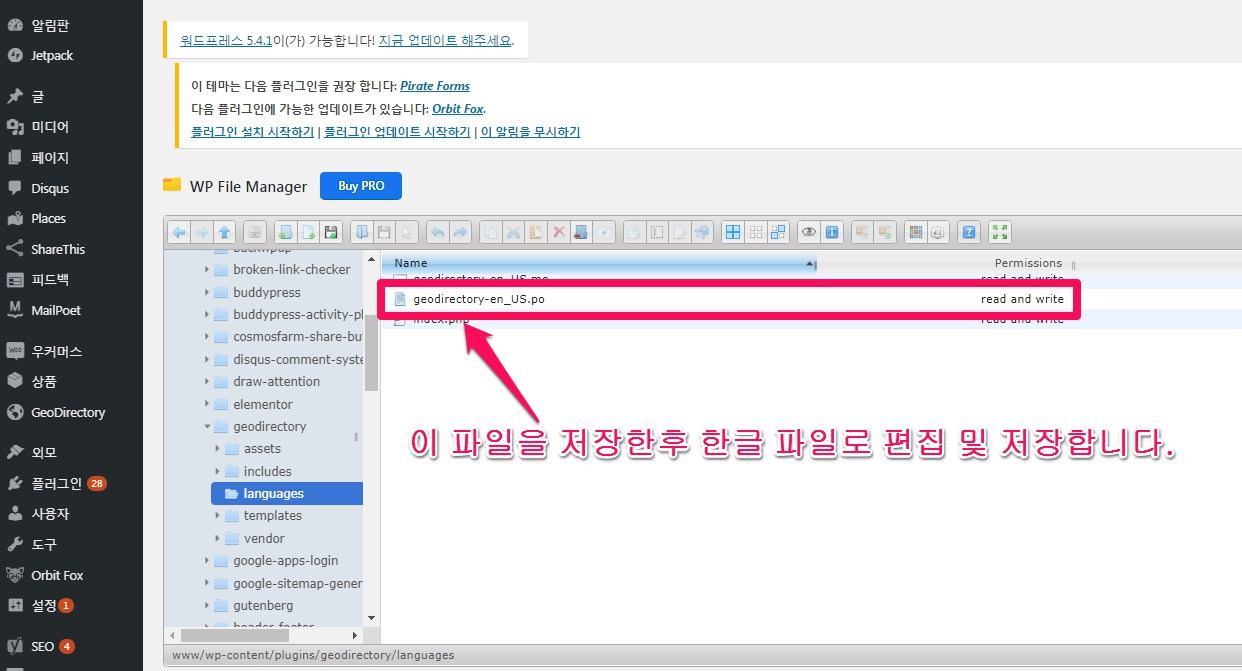Expand the templates subfolder arrow
The image size is (1242, 671).
pyautogui.click(x=218, y=516)
